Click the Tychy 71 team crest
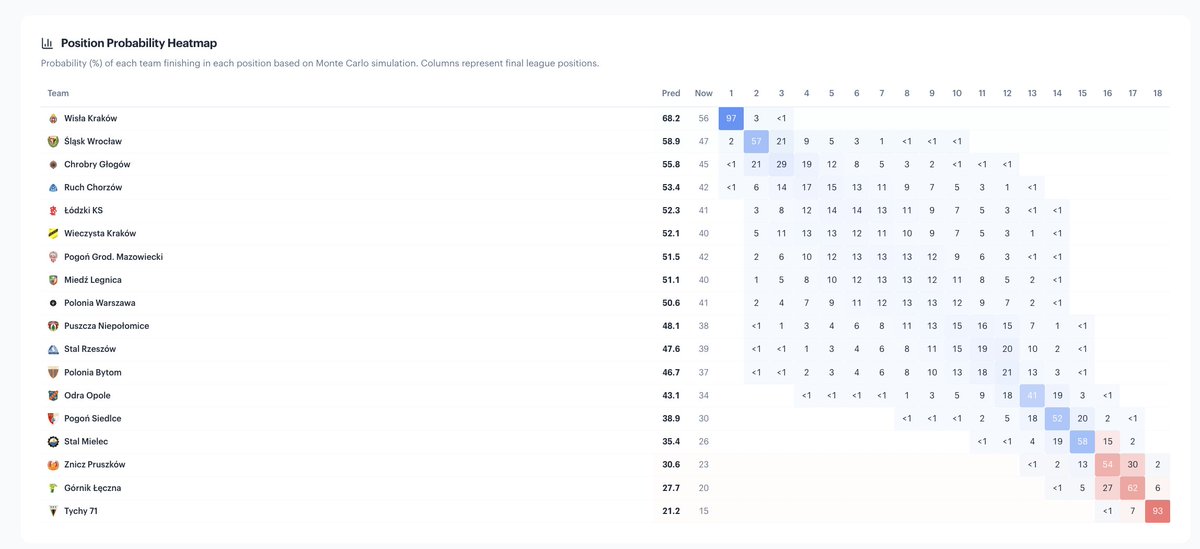The image size is (1200, 549). click(53, 511)
